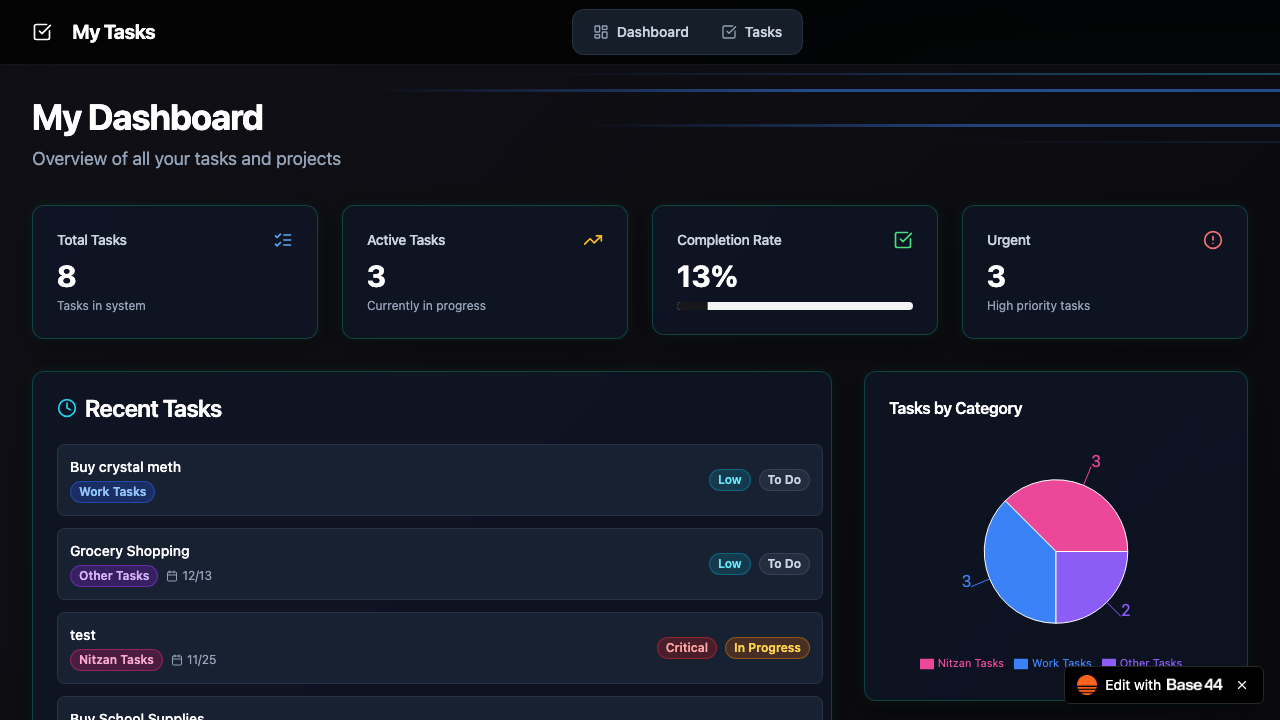Click the My Dashboard heading

(147, 118)
